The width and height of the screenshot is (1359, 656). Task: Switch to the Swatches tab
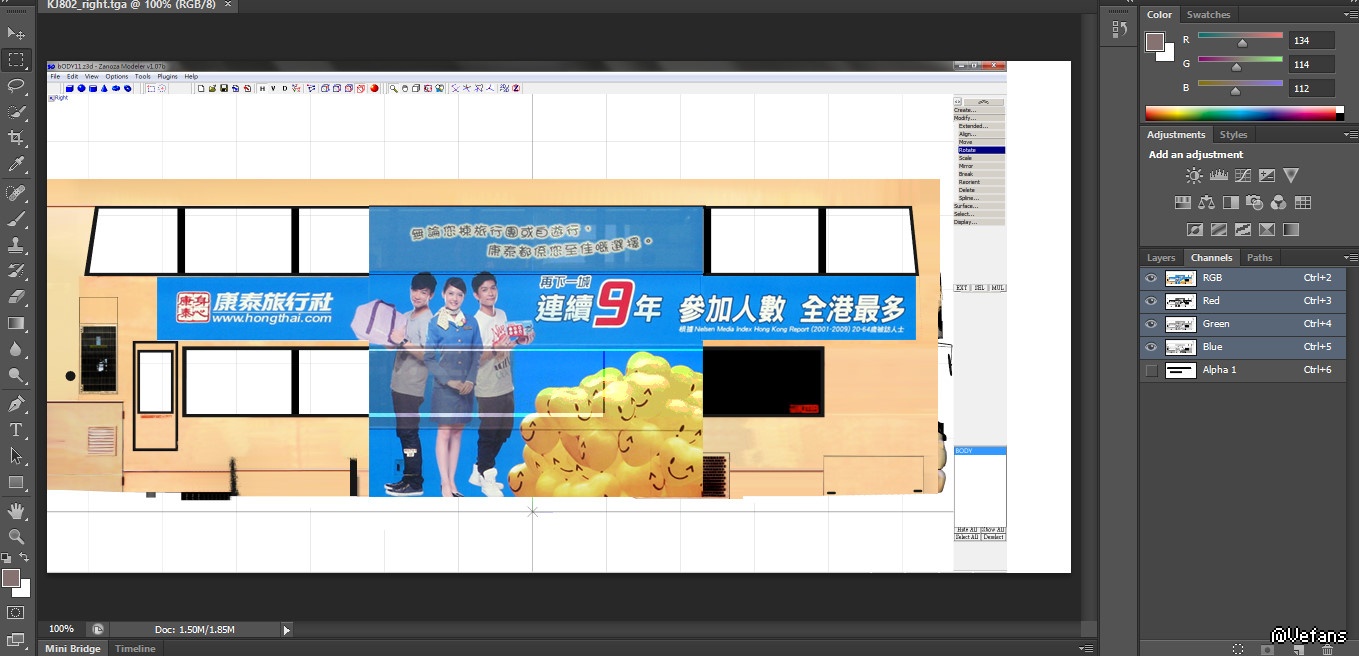tap(1208, 15)
